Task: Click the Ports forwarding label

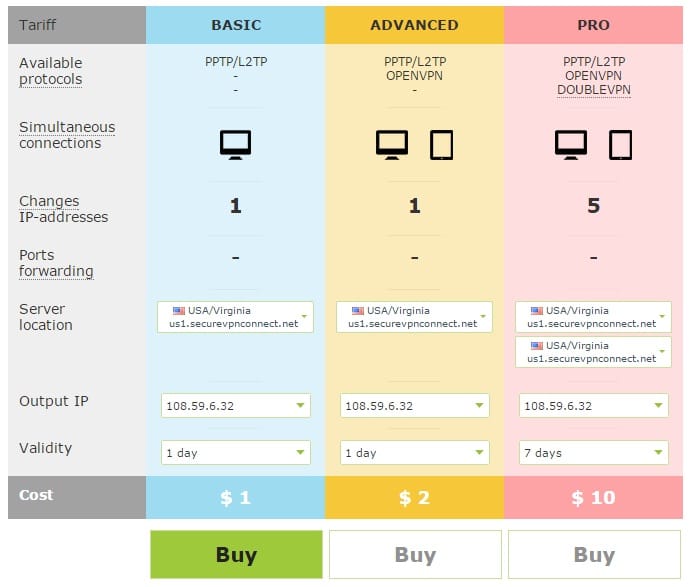Action: [x=56, y=263]
